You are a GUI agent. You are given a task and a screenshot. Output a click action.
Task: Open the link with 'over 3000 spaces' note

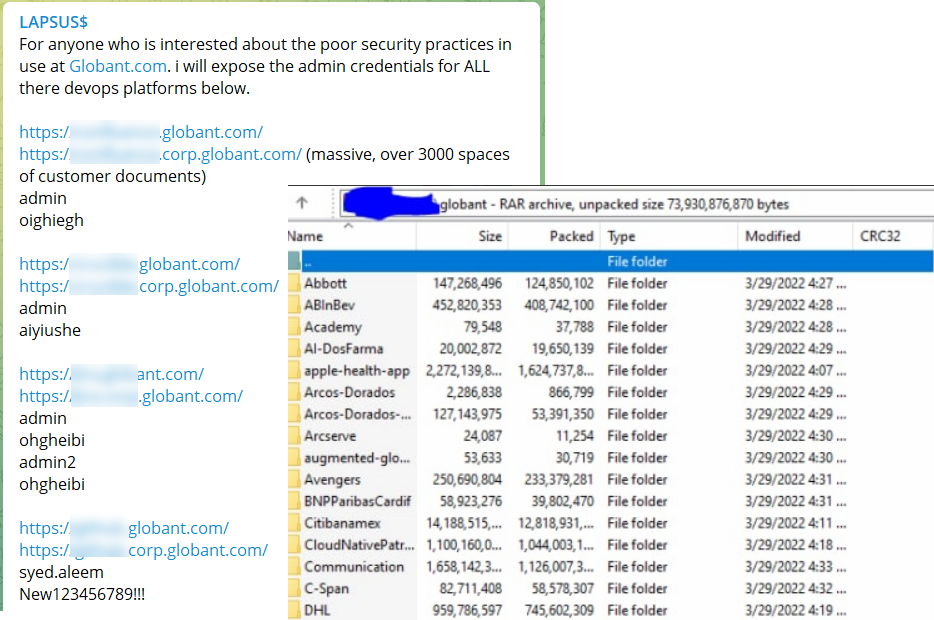(161, 154)
